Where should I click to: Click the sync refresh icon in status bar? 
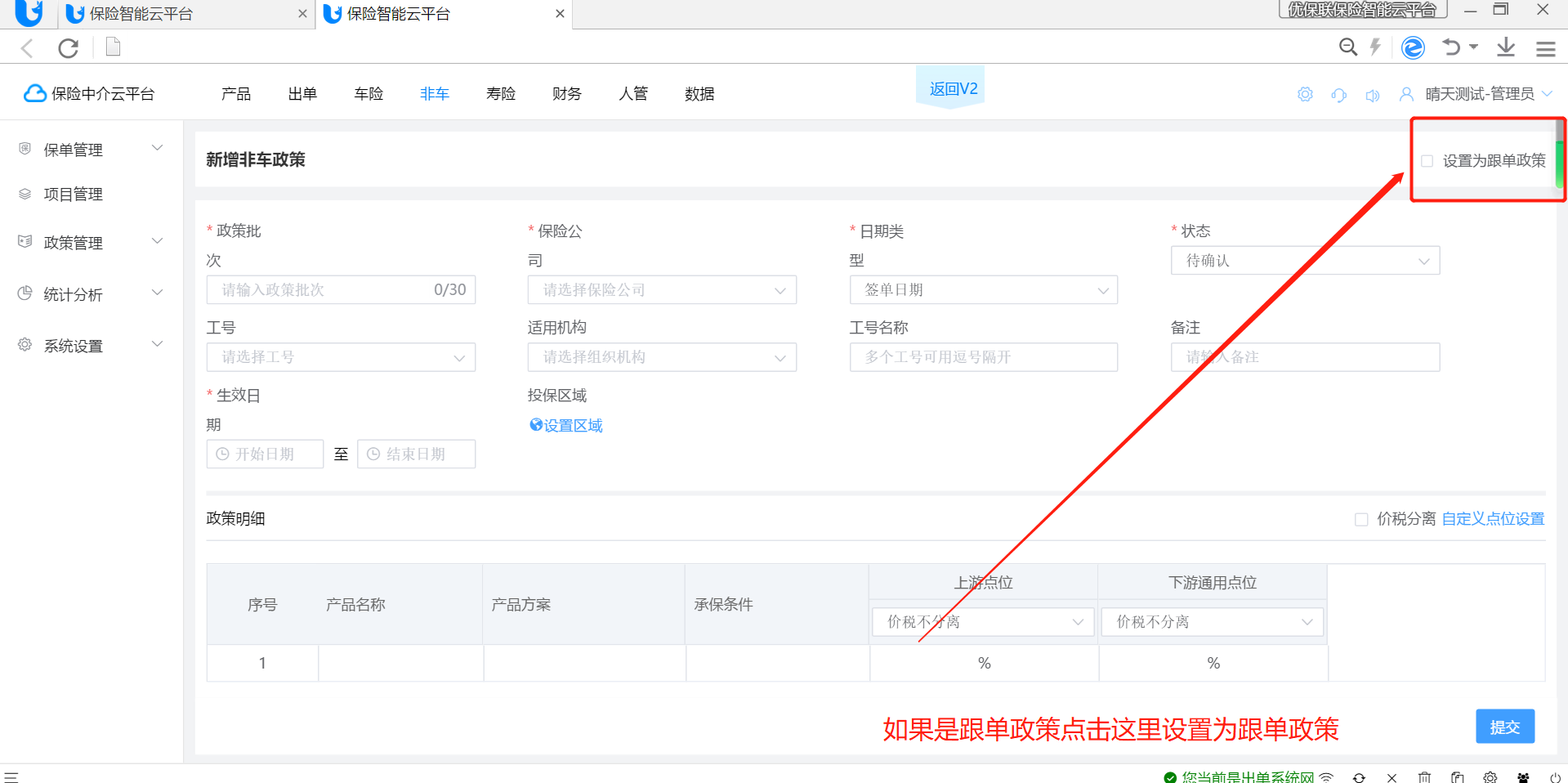click(1359, 777)
